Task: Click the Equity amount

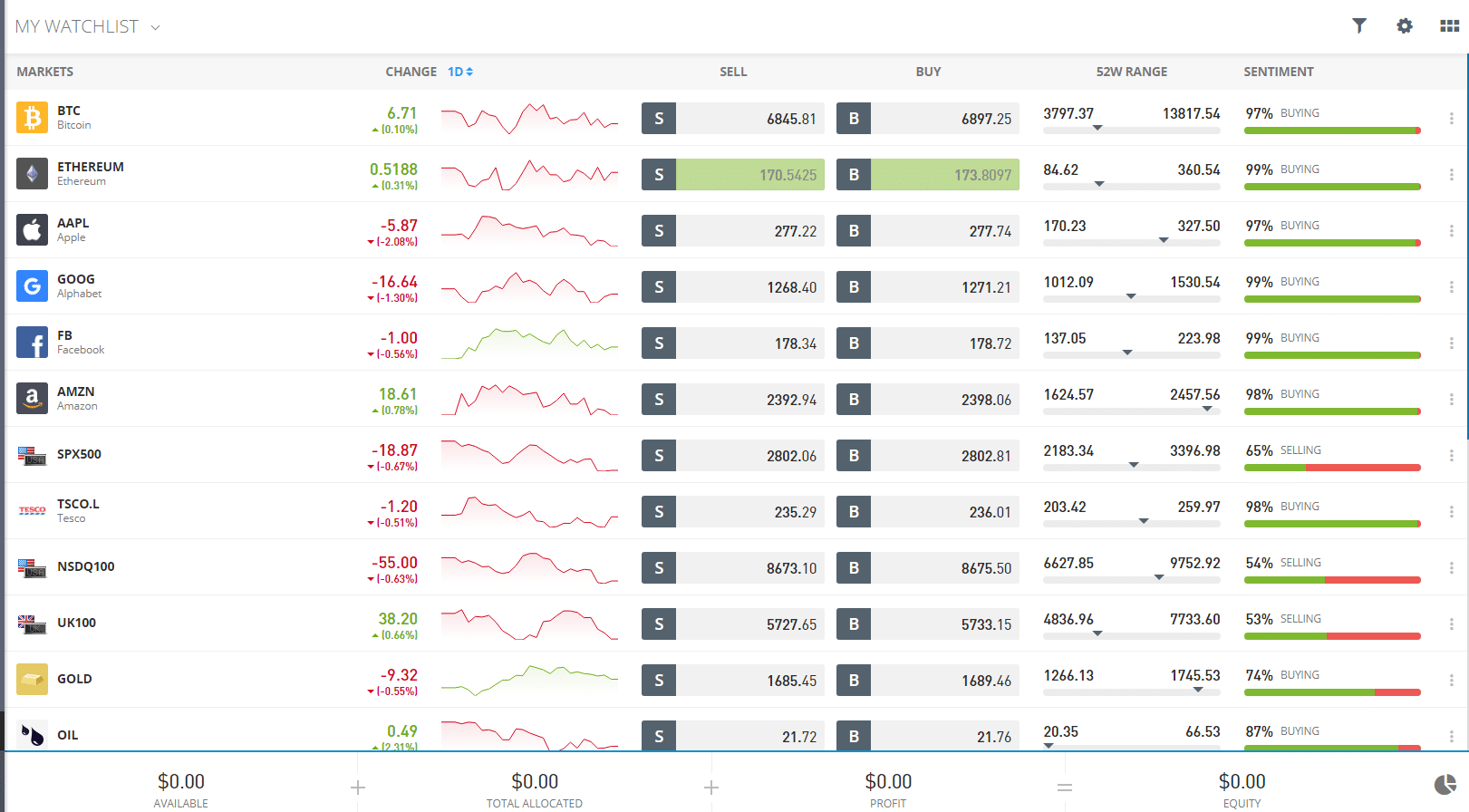Action: [1242, 781]
